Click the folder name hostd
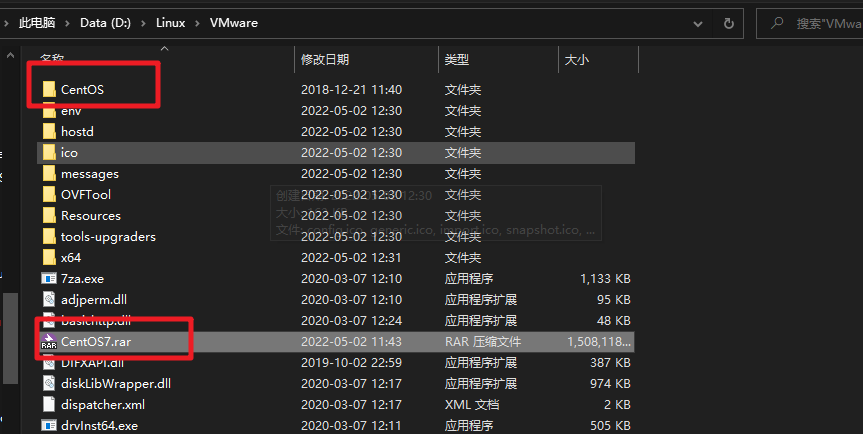 click(77, 131)
